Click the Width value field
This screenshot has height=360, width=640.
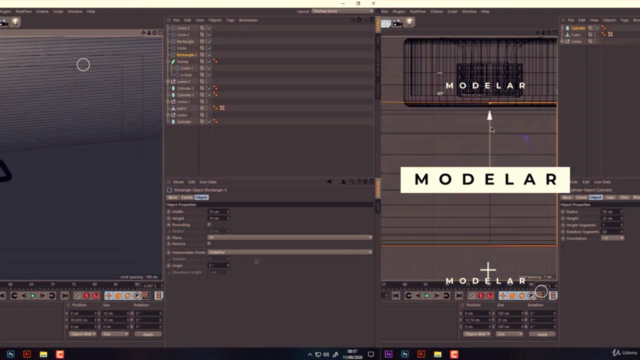(218, 211)
